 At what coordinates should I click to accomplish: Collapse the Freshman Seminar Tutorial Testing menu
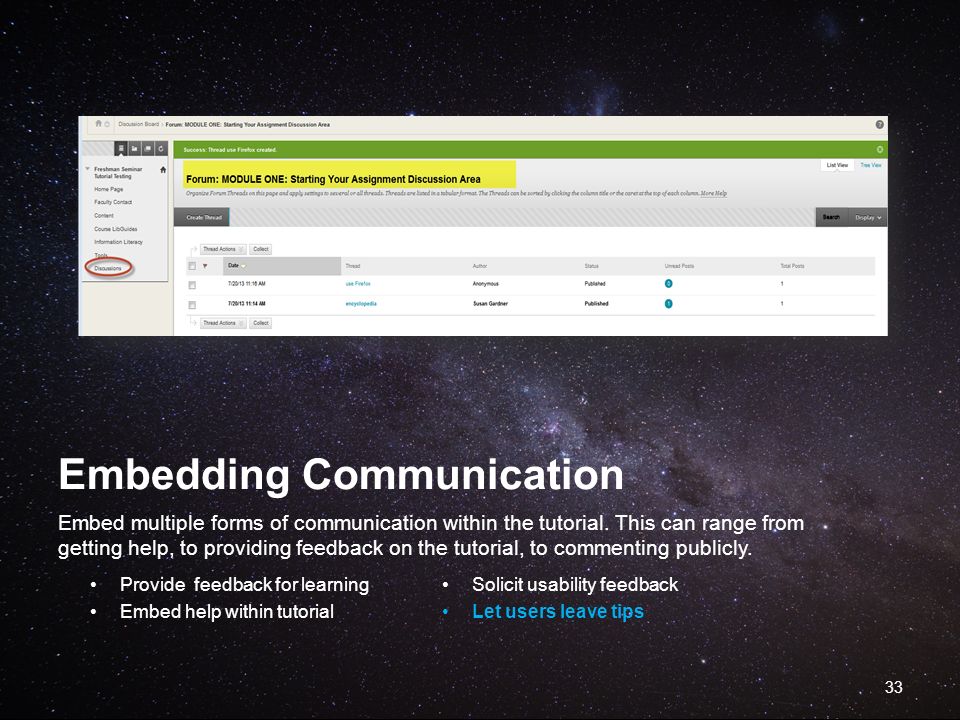coord(88,168)
